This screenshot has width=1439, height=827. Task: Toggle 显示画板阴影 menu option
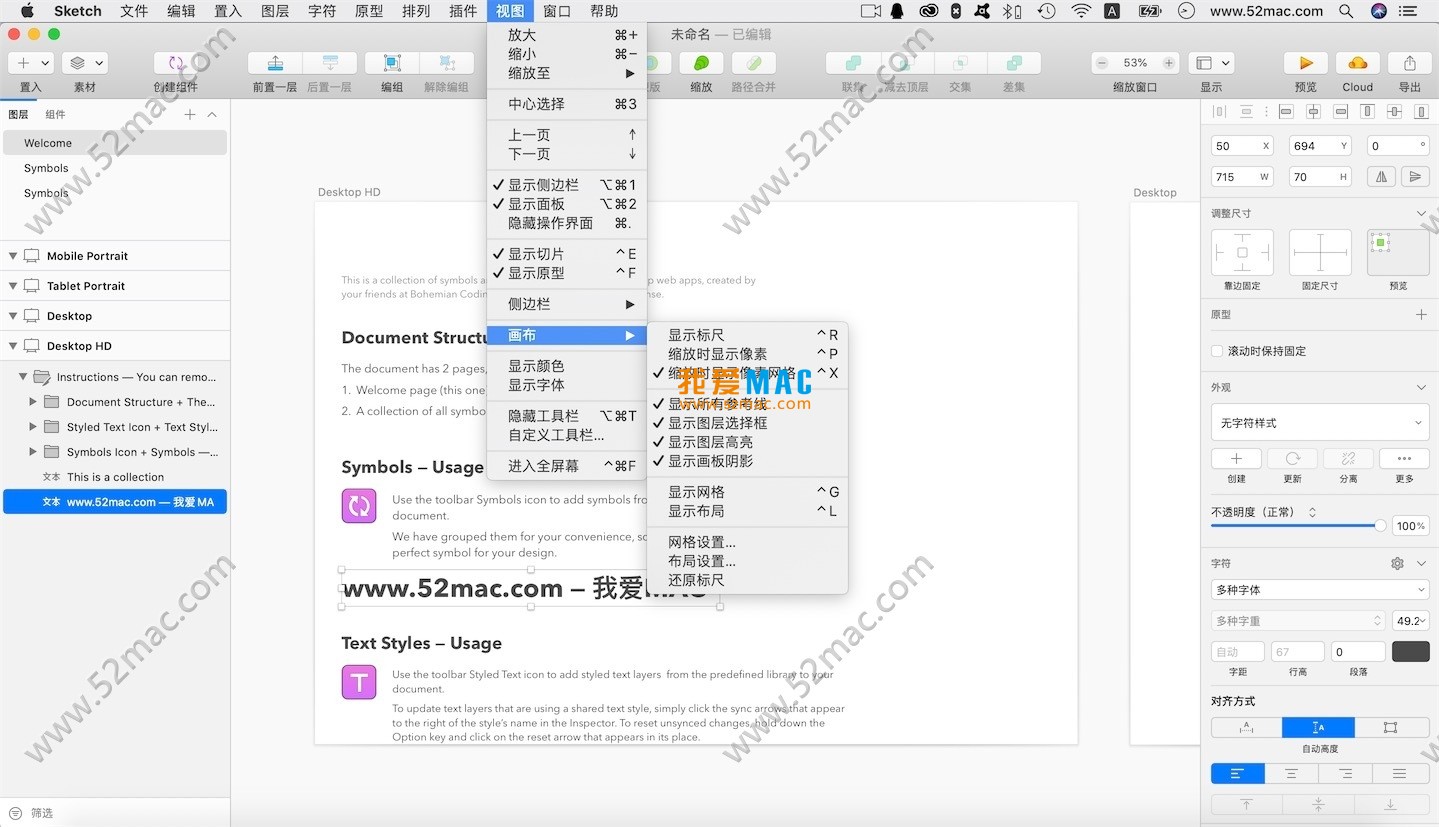pyautogui.click(x=748, y=461)
